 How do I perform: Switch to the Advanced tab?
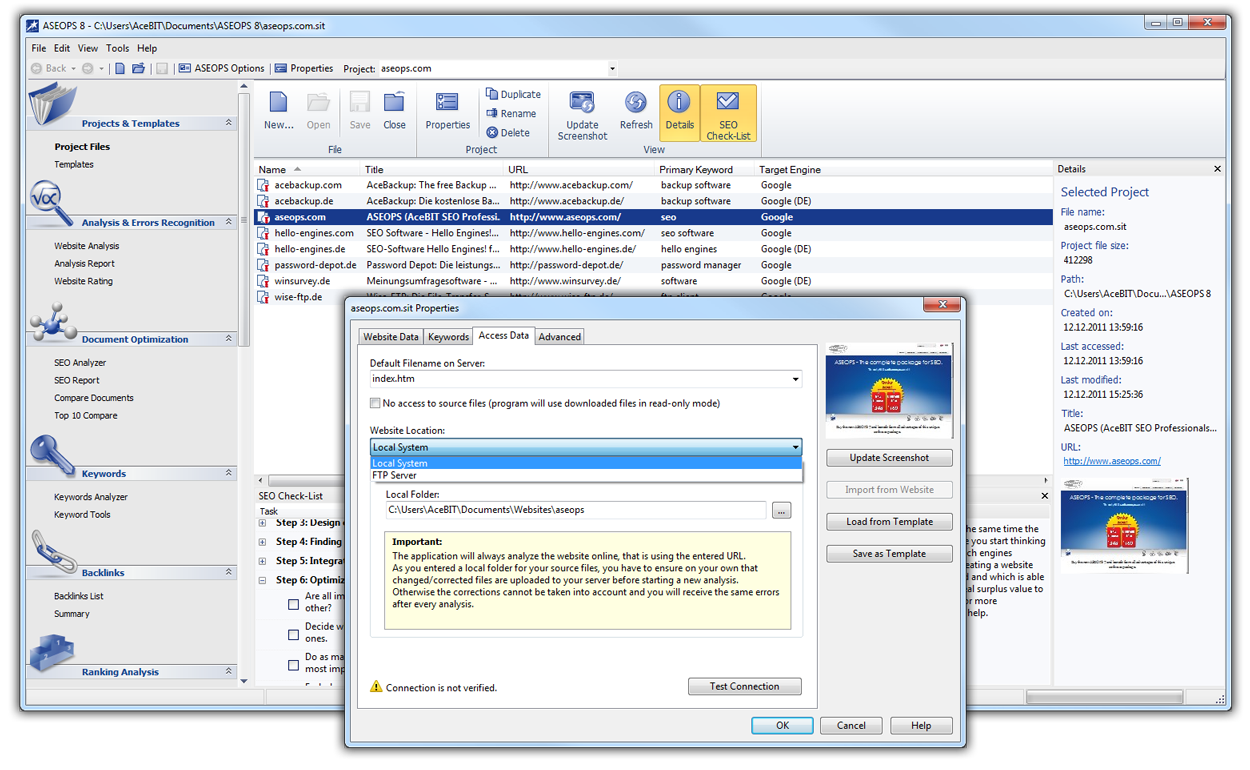[559, 337]
